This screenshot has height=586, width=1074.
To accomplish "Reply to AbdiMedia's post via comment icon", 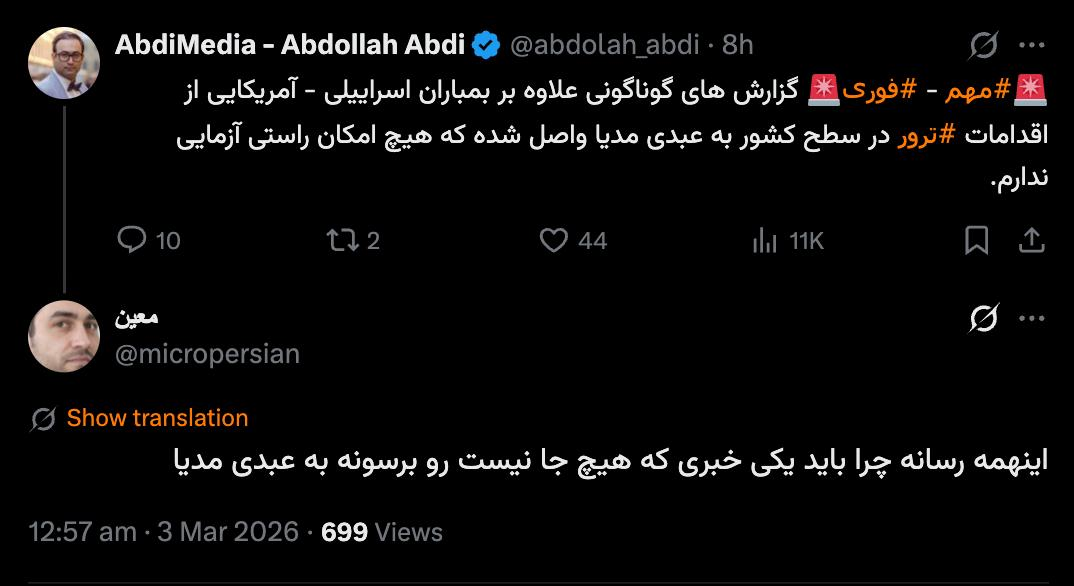I will click(134, 241).
